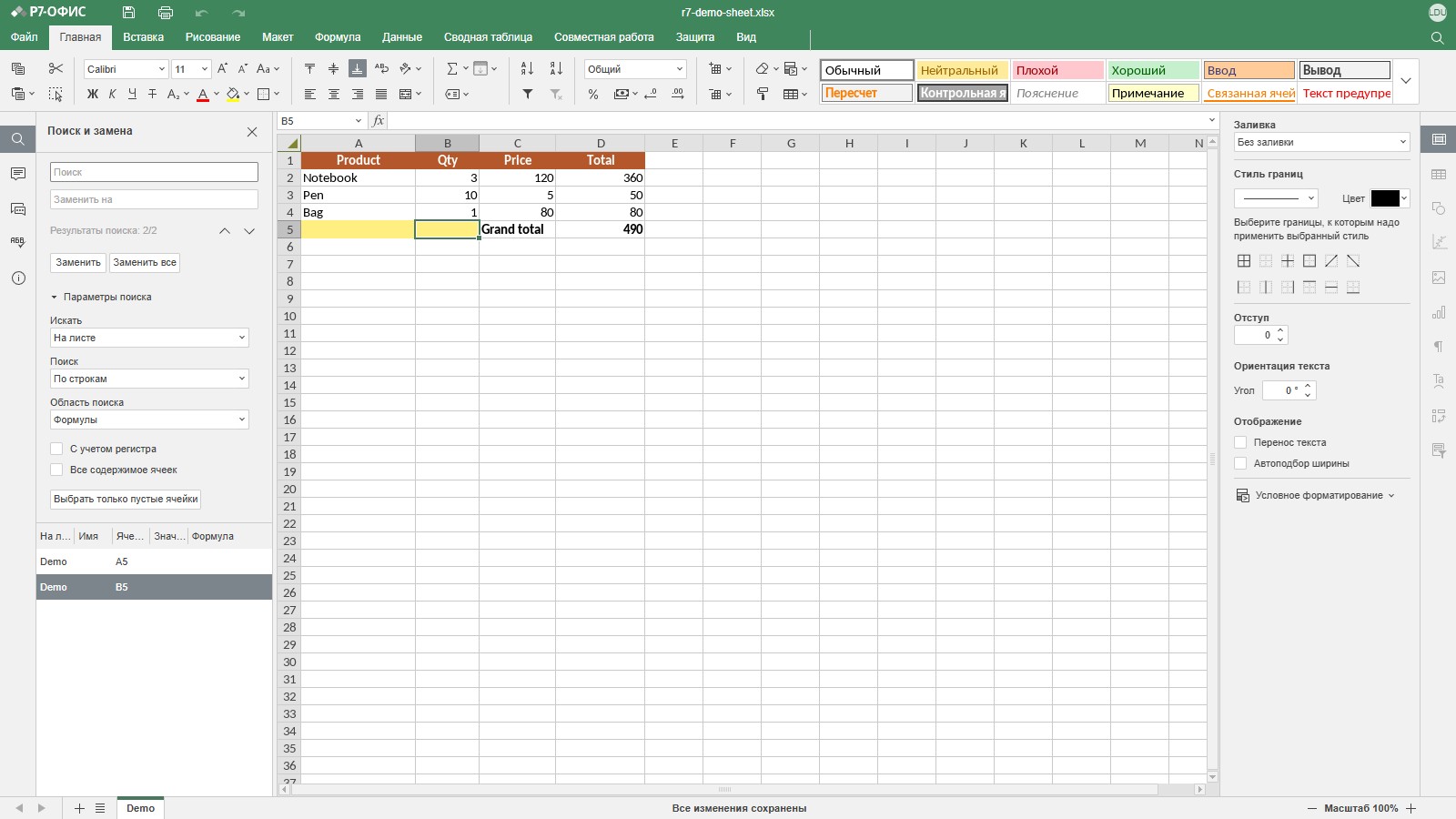
Task: Click the copy format paintbrush icon
Action: (x=763, y=94)
